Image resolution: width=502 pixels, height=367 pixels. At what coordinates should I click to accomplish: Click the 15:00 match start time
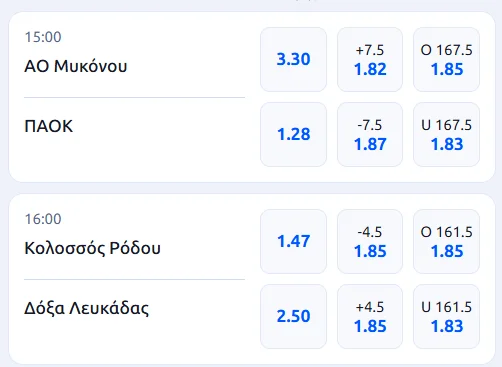[43, 37]
